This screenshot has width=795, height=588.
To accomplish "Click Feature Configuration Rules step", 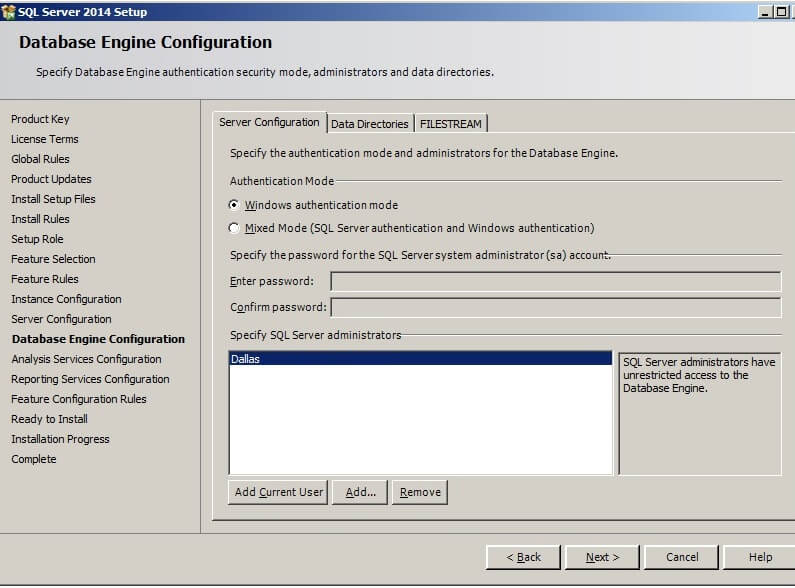I will pyautogui.click(x=79, y=399).
